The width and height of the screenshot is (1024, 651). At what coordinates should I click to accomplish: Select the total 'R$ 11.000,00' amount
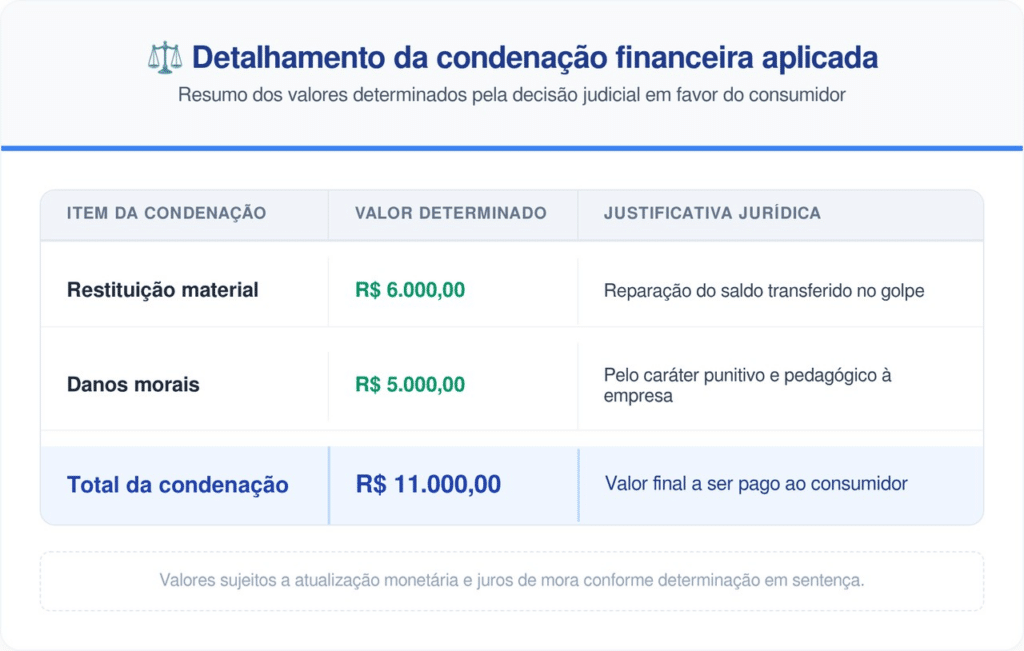coord(428,485)
